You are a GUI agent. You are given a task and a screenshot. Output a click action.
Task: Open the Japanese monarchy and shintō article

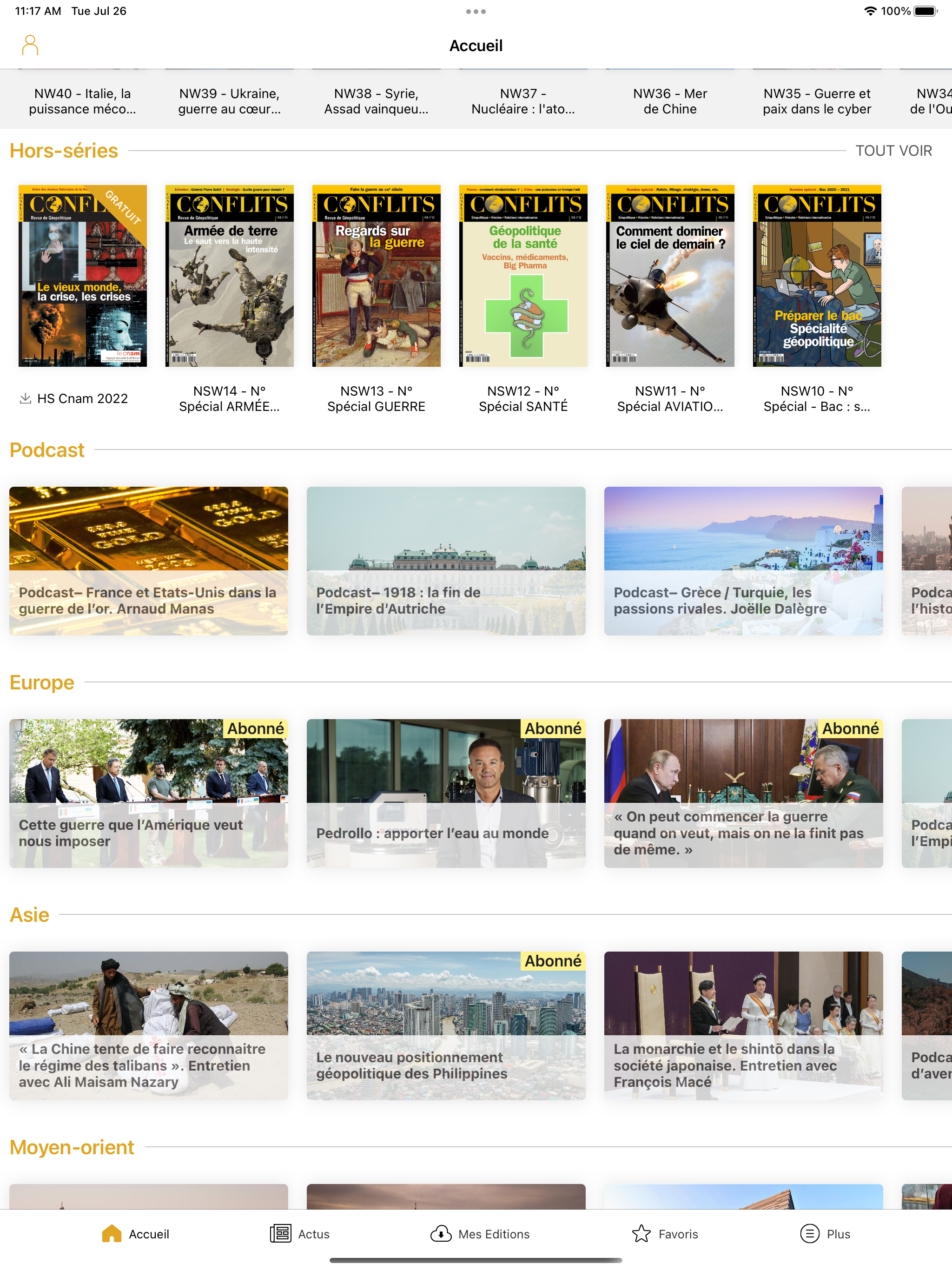coord(743,1025)
